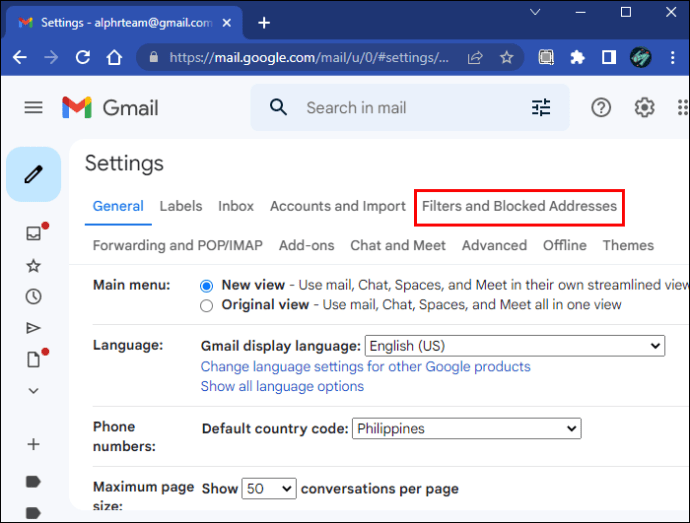Image resolution: width=690 pixels, height=523 pixels.
Task: Show search options sliders icon
Action: pos(541,107)
